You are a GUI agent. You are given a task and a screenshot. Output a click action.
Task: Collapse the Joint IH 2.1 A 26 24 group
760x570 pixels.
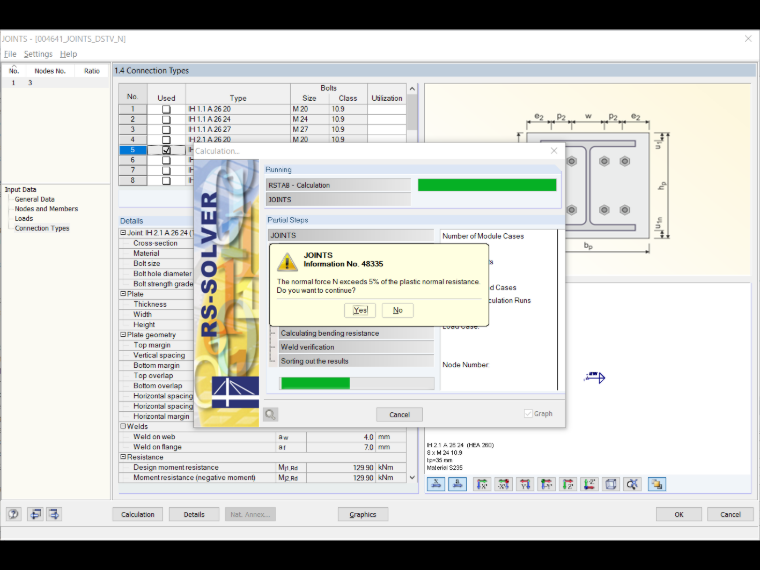(x=123, y=233)
